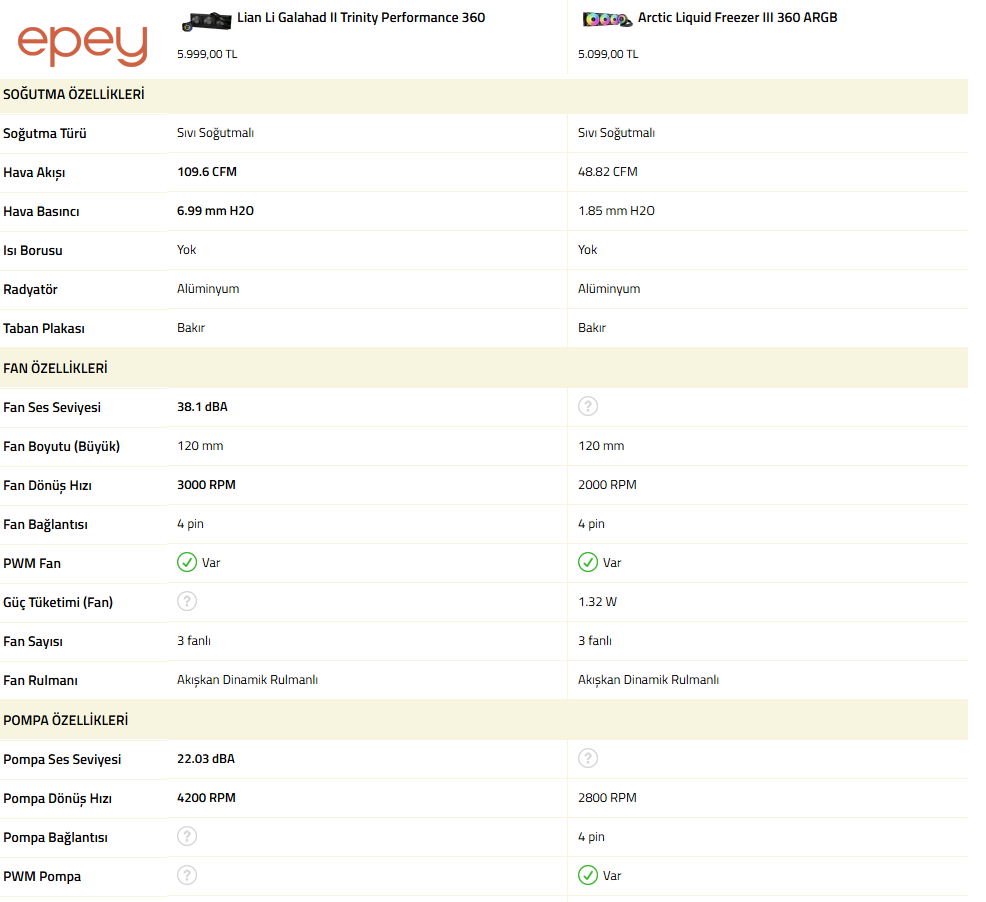Click the epey logo

pos(82,45)
